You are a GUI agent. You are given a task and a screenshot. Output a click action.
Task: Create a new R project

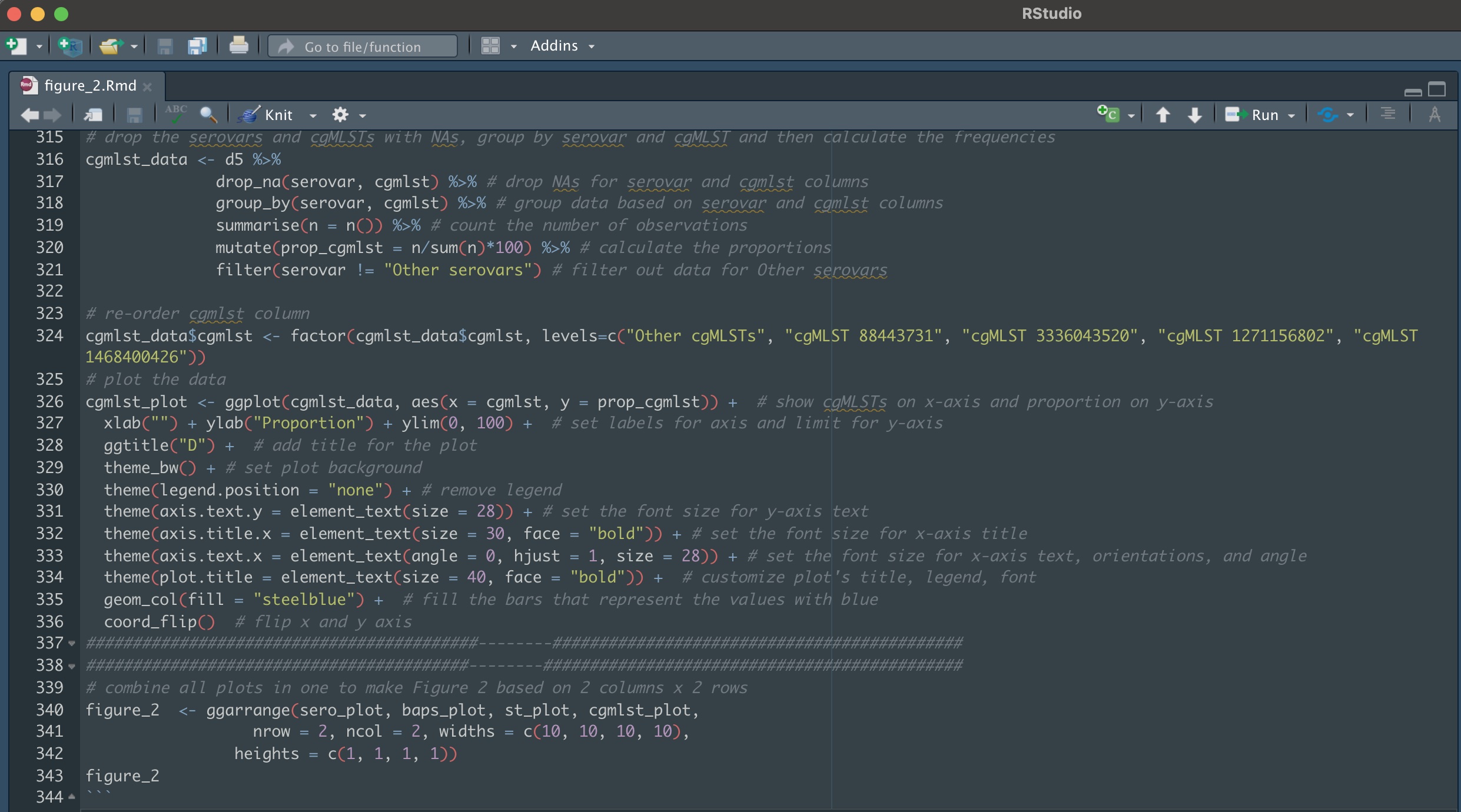(71, 46)
